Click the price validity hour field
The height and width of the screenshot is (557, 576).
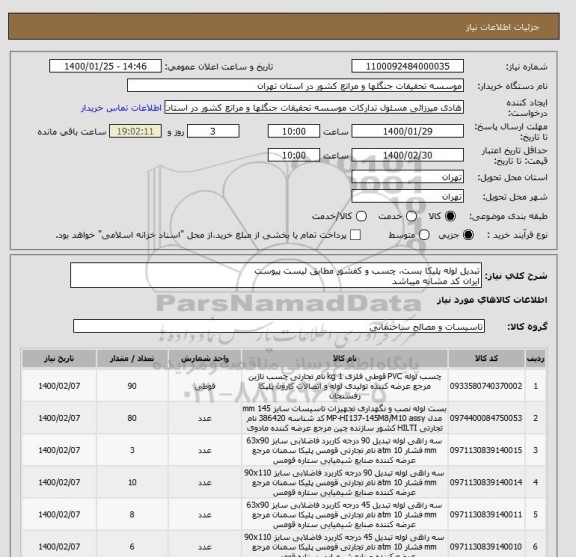tap(294, 155)
